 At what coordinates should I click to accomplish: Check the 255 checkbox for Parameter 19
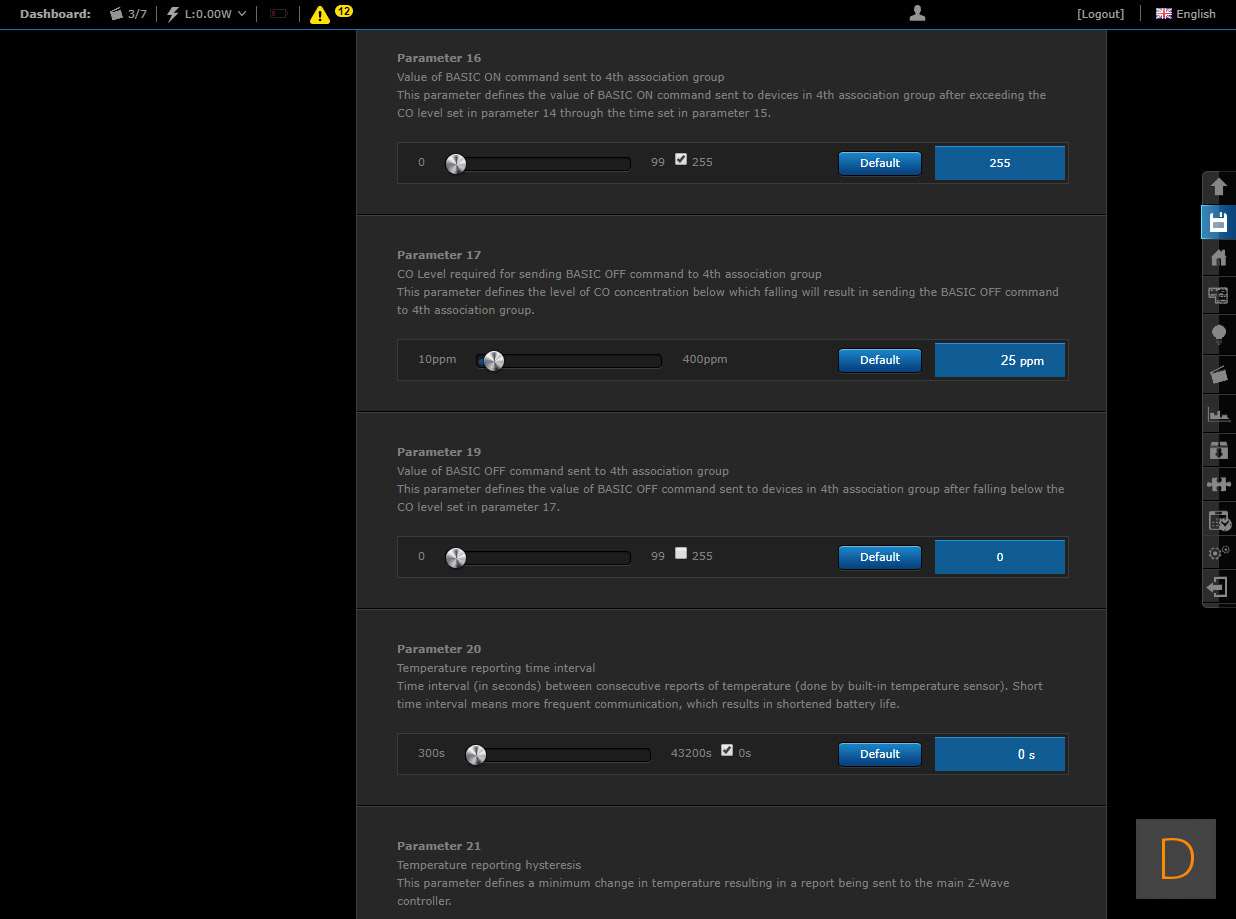(x=681, y=553)
